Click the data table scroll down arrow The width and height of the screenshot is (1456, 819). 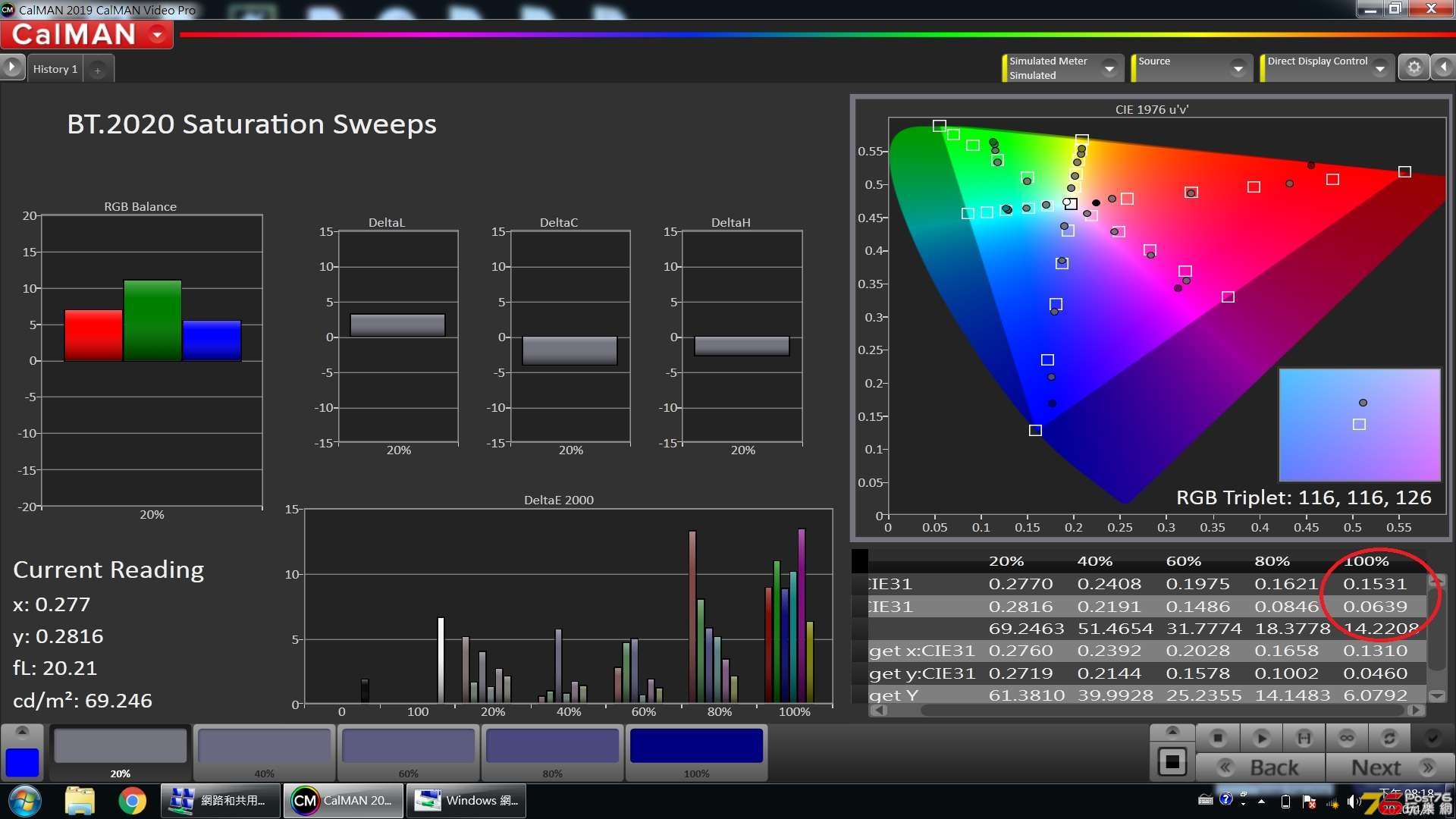tap(1436, 695)
